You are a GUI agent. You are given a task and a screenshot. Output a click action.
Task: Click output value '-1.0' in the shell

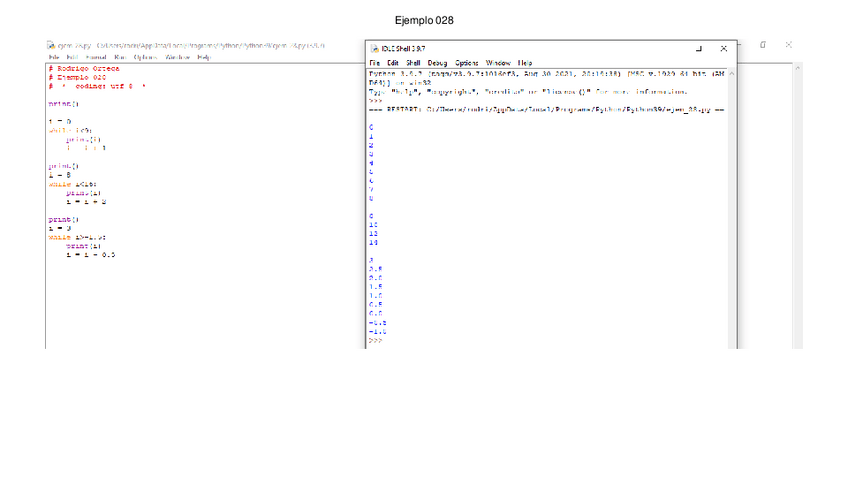(377, 332)
